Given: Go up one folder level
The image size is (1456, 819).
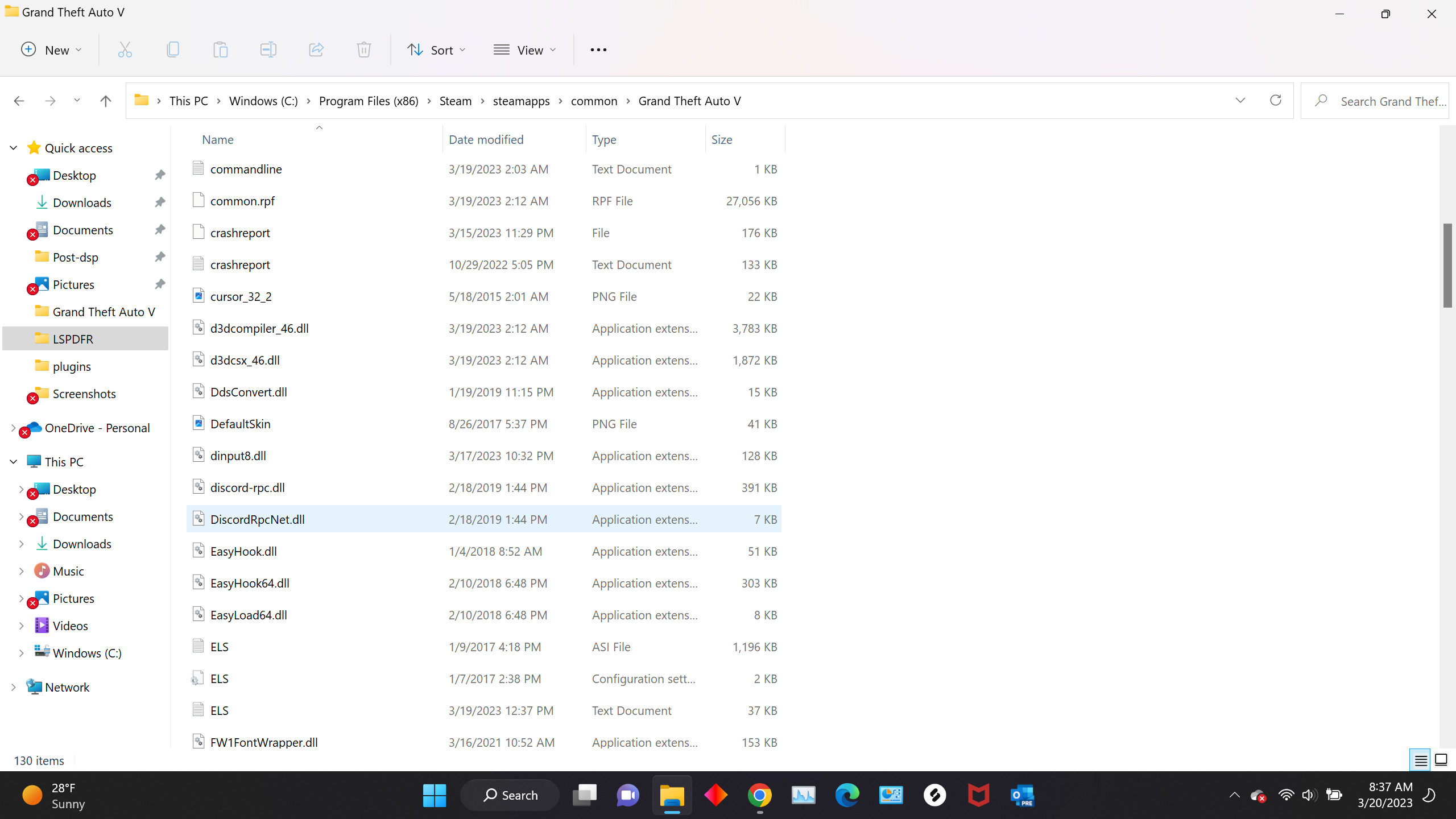Looking at the screenshot, I should click(105, 101).
